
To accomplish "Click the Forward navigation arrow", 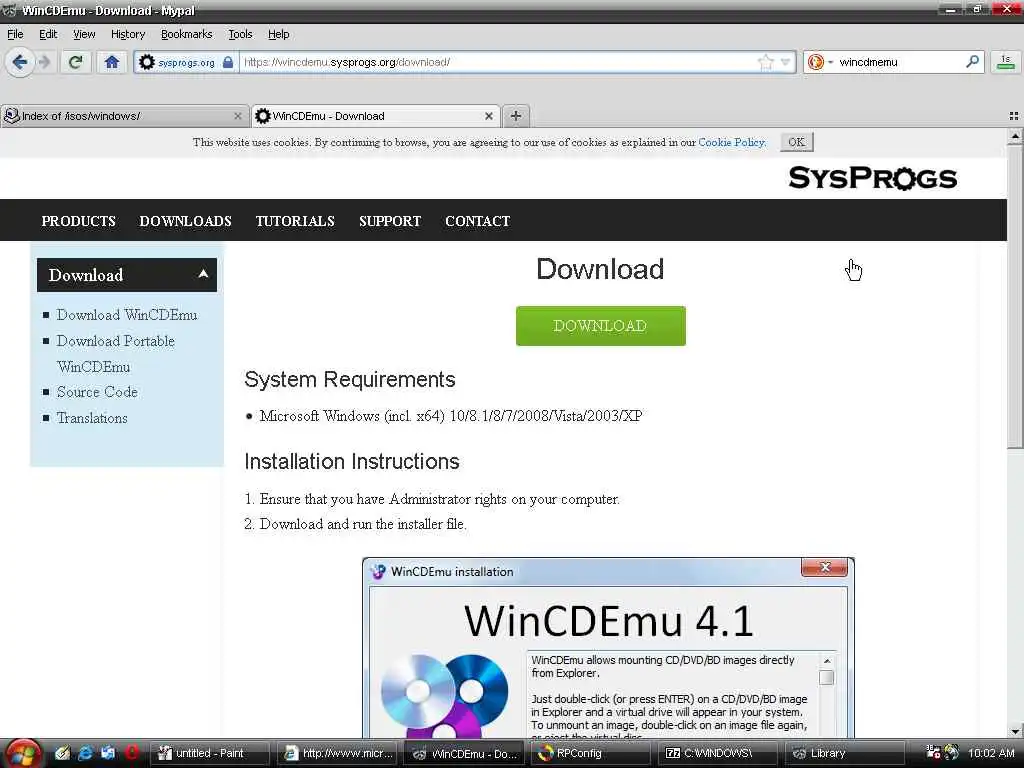I will click(x=44, y=63).
